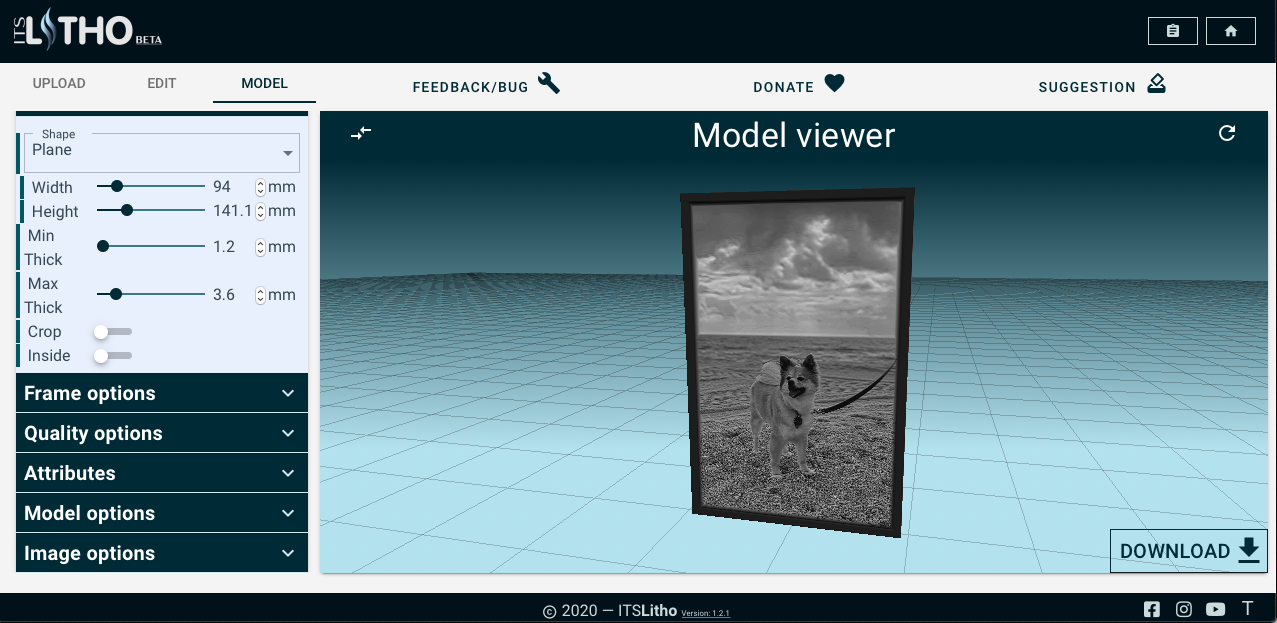Expand Frame options section
This screenshot has width=1277, height=623.
[x=162, y=393]
